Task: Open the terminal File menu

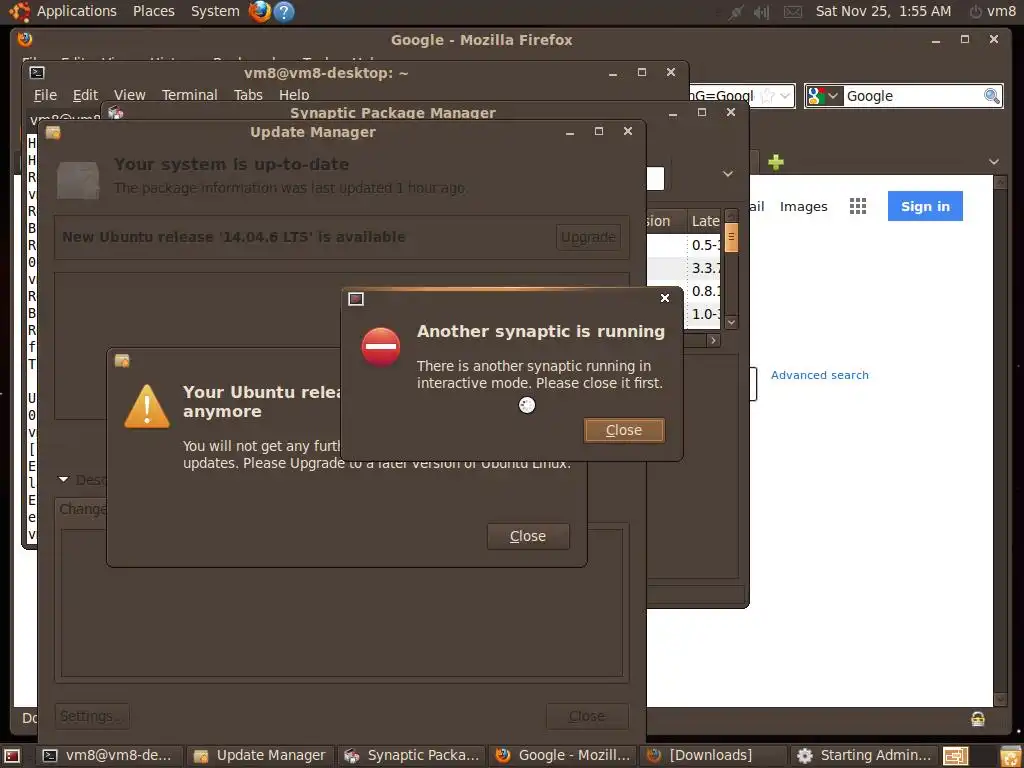Action: pyautogui.click(x=45, y=95)
